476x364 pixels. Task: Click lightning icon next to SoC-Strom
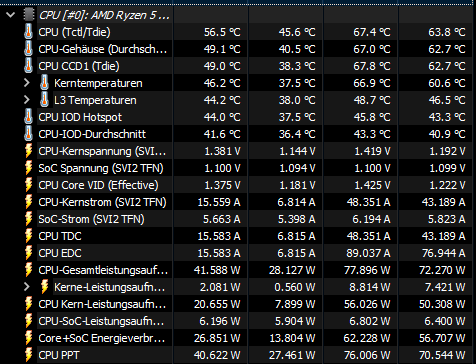point(29,219)
